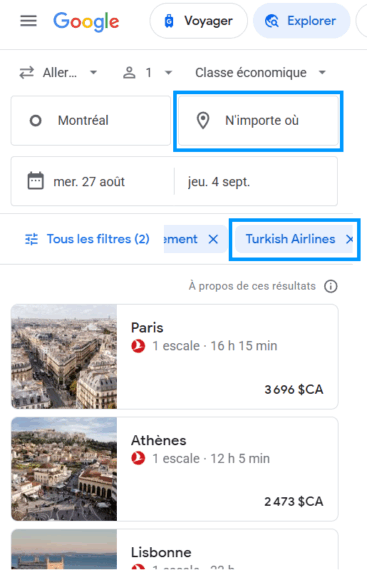Click the Google logo
The height and width of the screenshot is (575, 367).
[x=86, y=22]
